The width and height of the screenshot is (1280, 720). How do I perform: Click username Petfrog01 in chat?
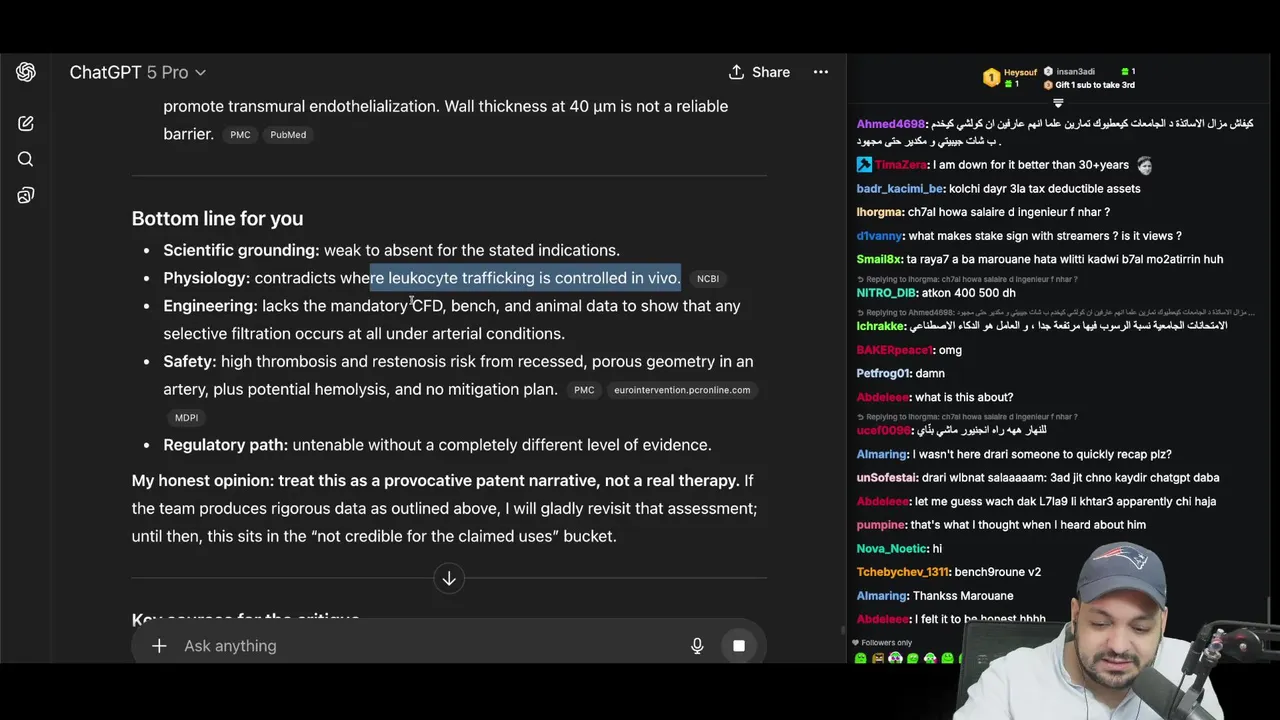pyautogui.click(x=884, y=373)
